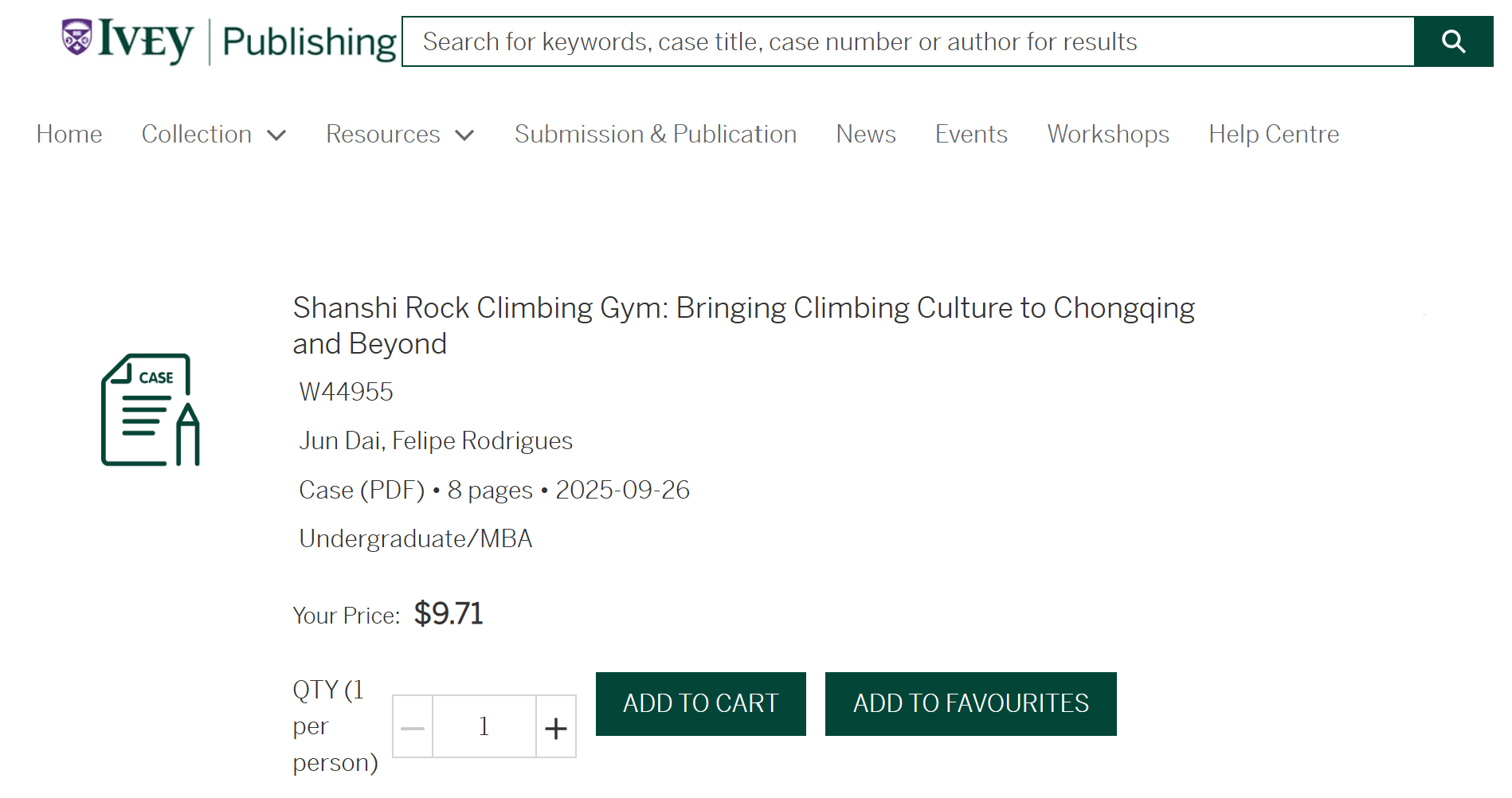Visit the Help Centre
1512x798 pixels.
(x=1273, y=135)
